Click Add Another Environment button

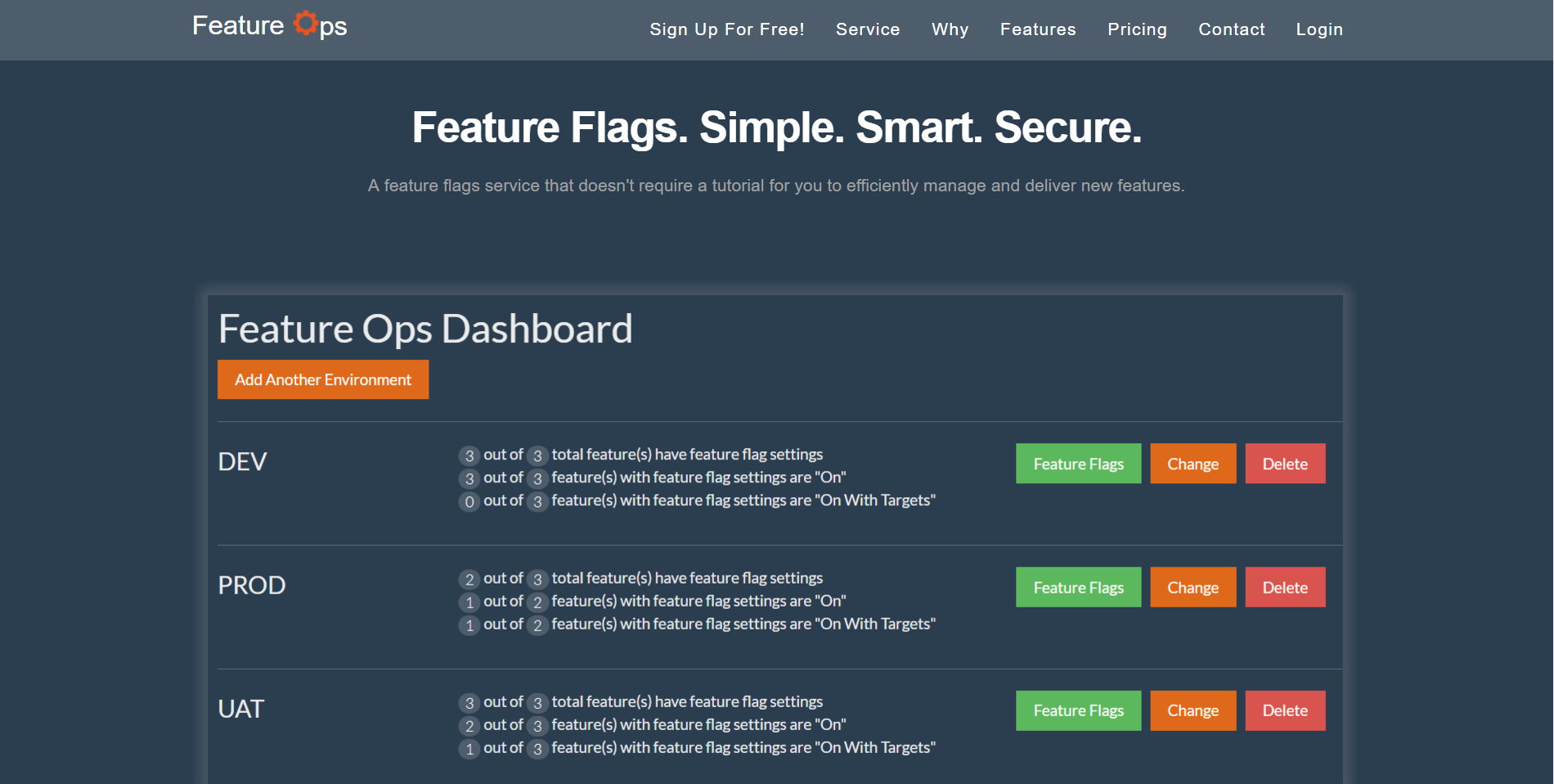point(323,379)
